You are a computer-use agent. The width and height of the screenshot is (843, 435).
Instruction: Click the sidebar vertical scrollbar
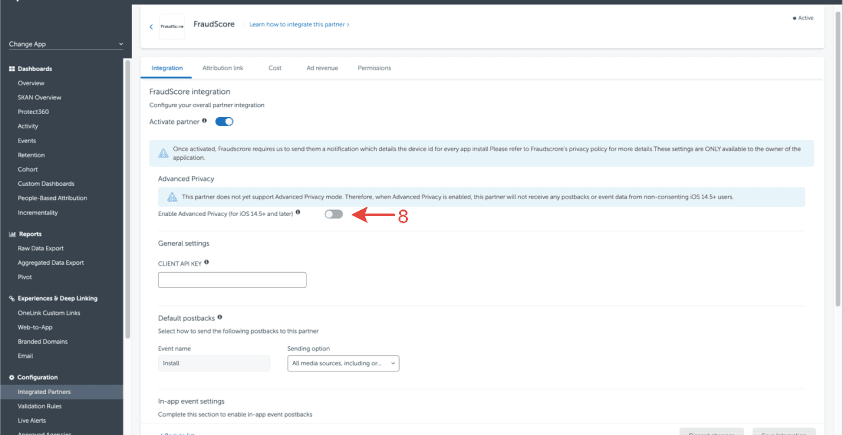click(x=127, y=199)
